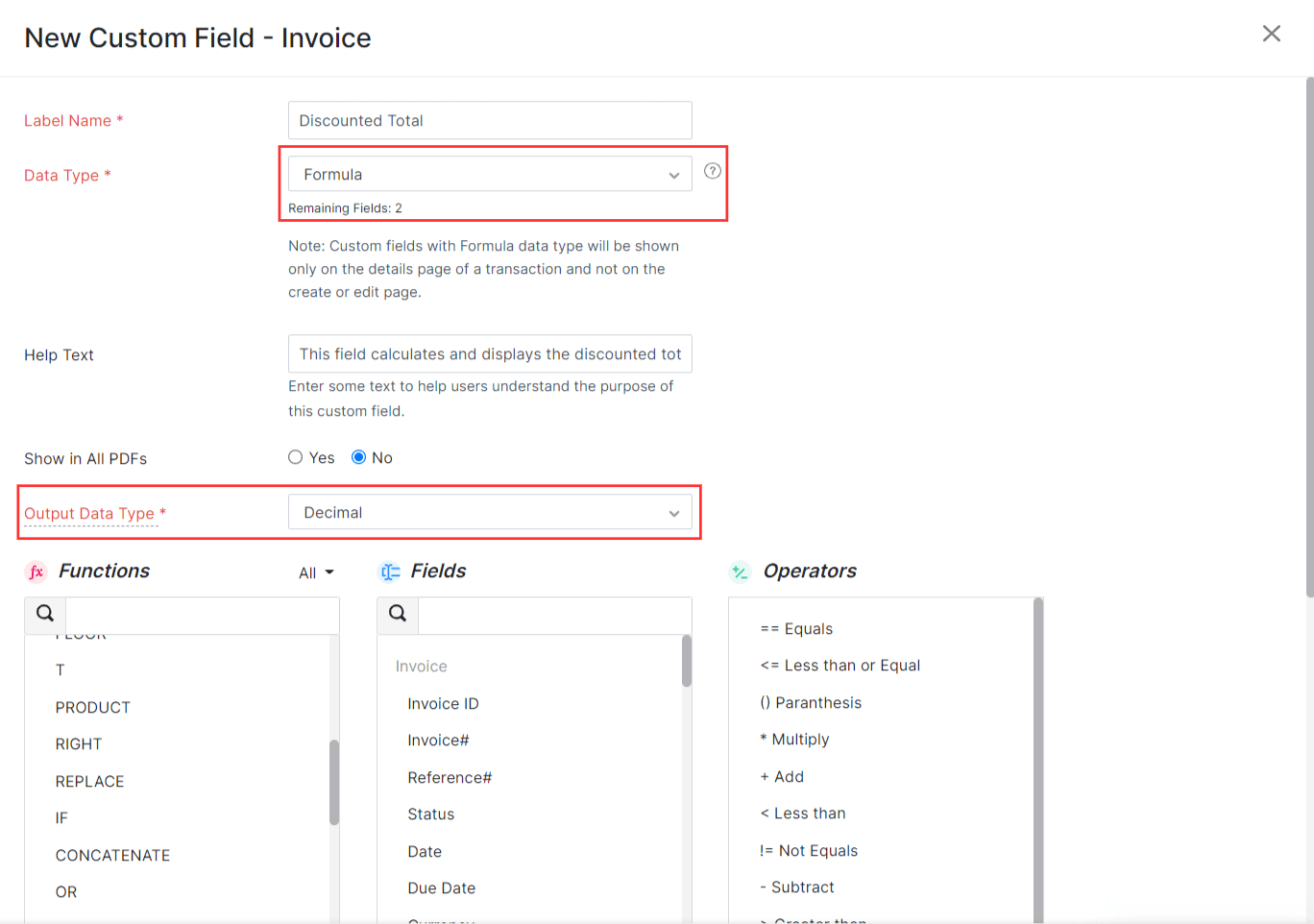
Task: Select the IF function
Action: (x=61, y=817)
